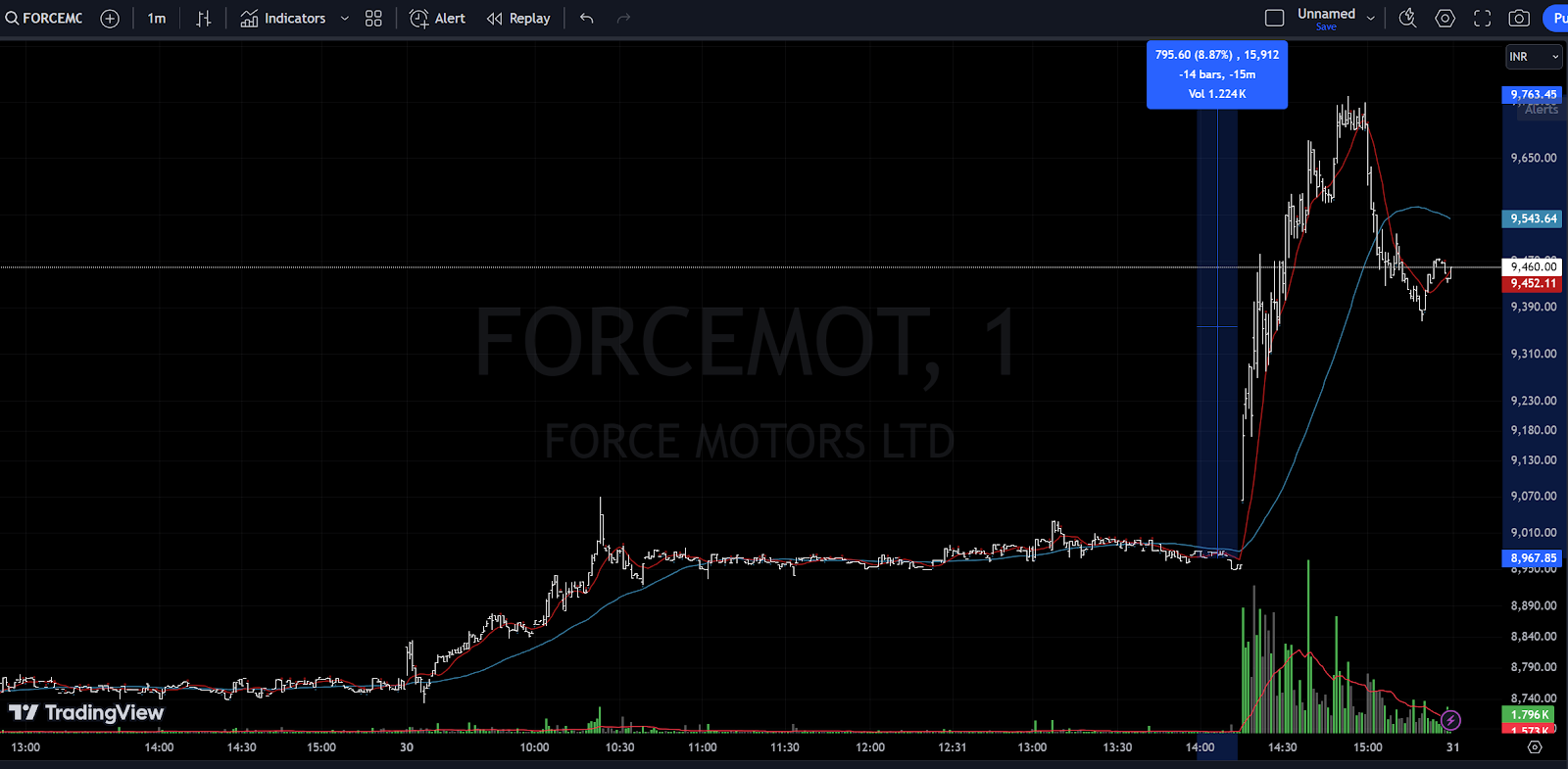1568x769 pixels.
Task: Click the 15:00 time label near date 31
Action: [1368, 747]
